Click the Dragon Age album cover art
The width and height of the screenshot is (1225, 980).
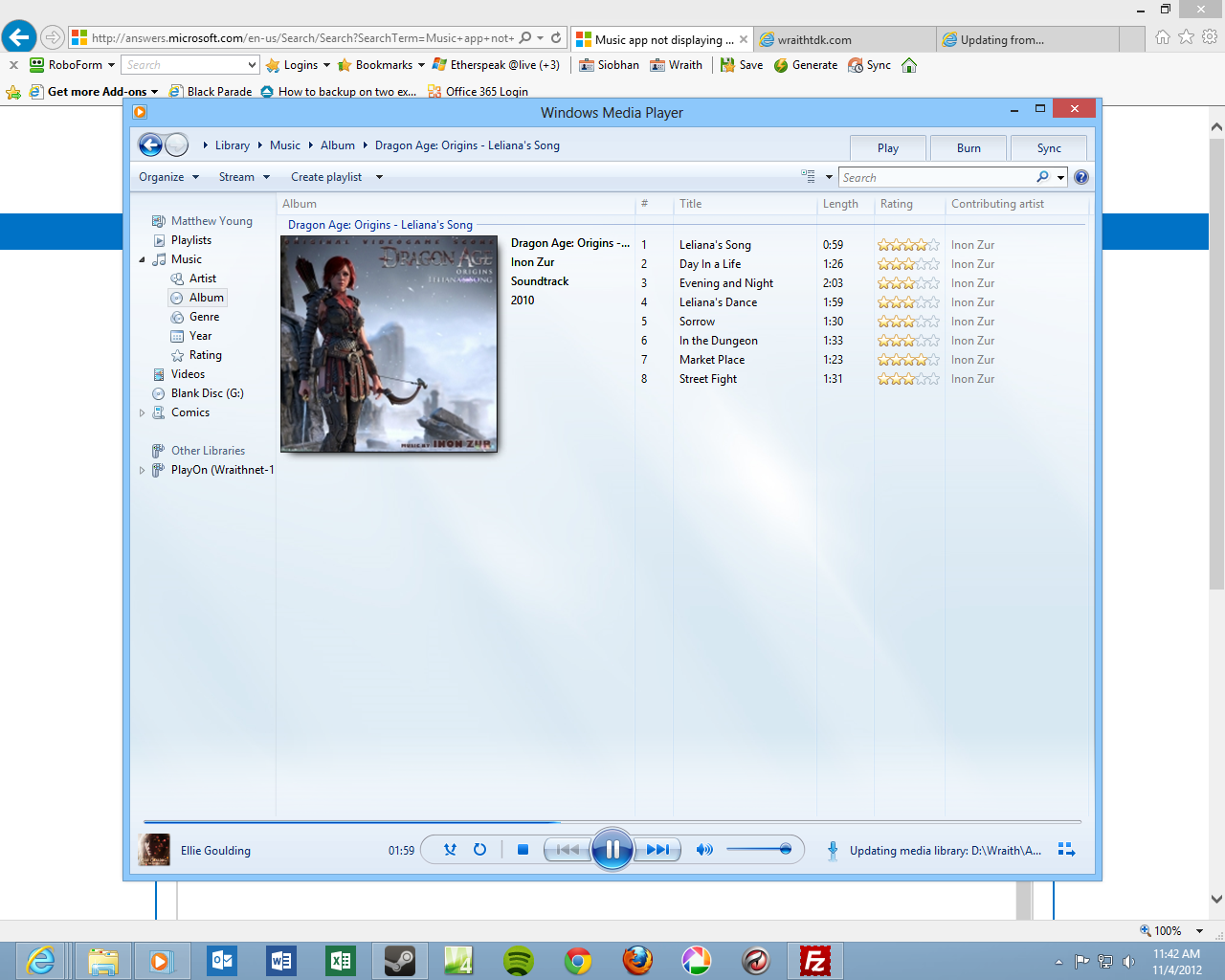click(389, 344)
